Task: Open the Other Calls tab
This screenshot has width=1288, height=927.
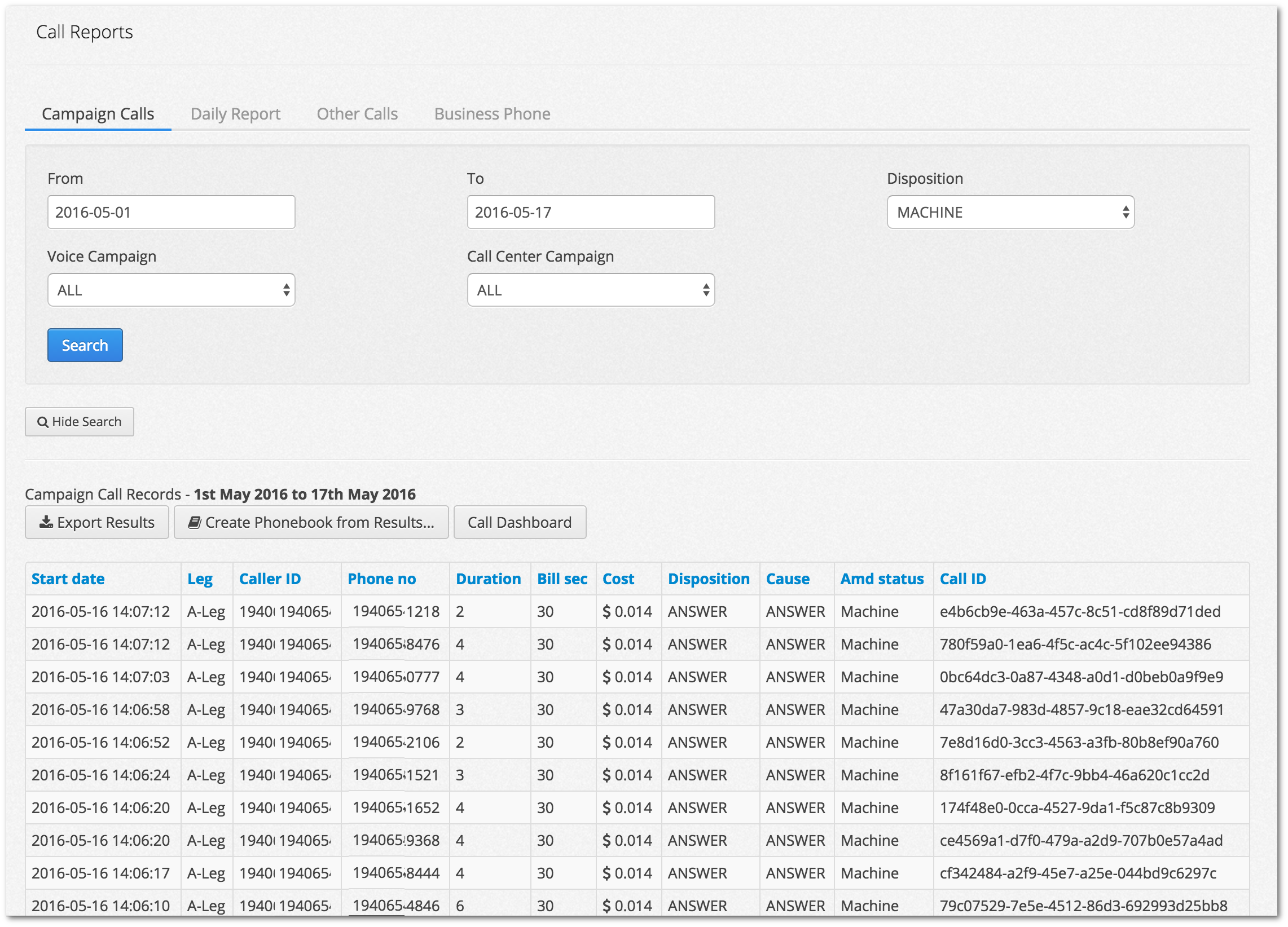Action: [357, 114]
